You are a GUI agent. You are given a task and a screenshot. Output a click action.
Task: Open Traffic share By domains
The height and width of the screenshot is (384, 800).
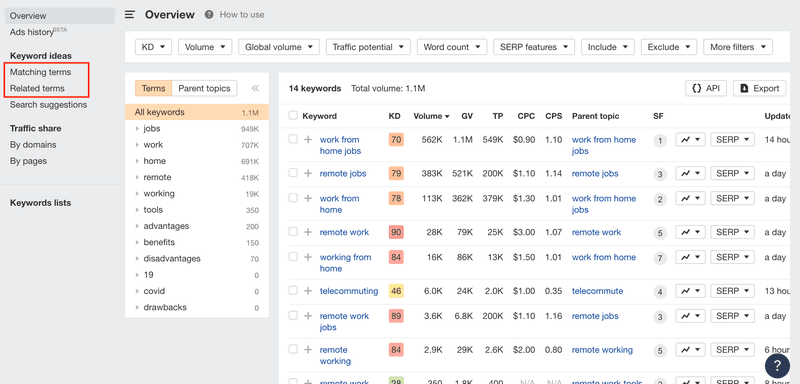coord(33,145)
